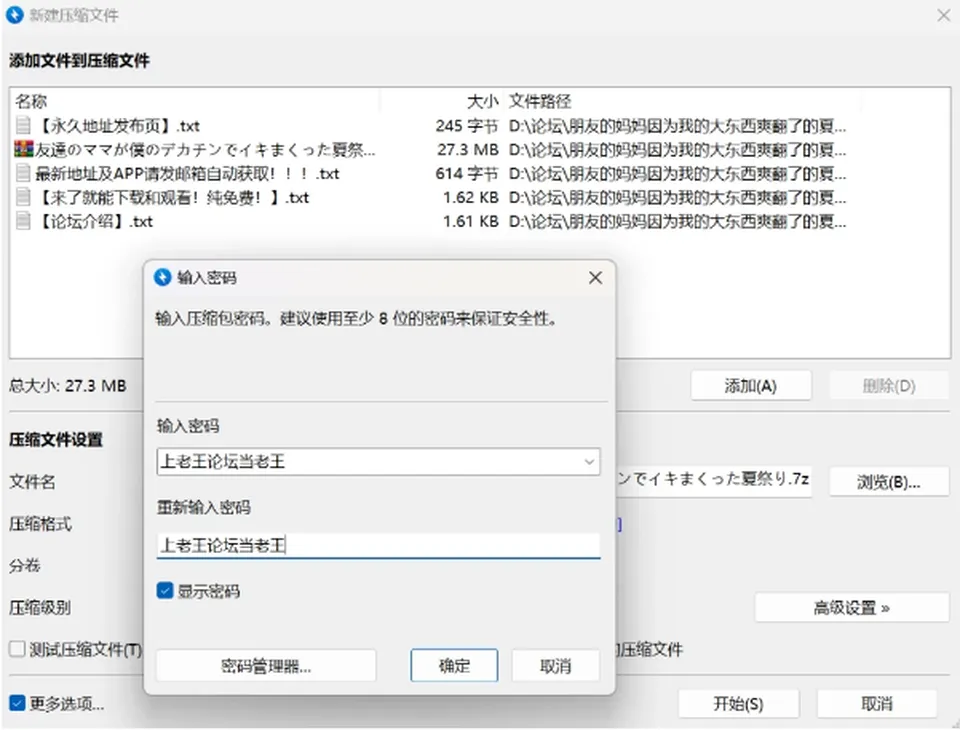Click the file icon beside 【来了就能下载和观看！纯免费！】.txt
Image resolution: width=960 pixels, height=730 pixels.
[x=23, y=197]
